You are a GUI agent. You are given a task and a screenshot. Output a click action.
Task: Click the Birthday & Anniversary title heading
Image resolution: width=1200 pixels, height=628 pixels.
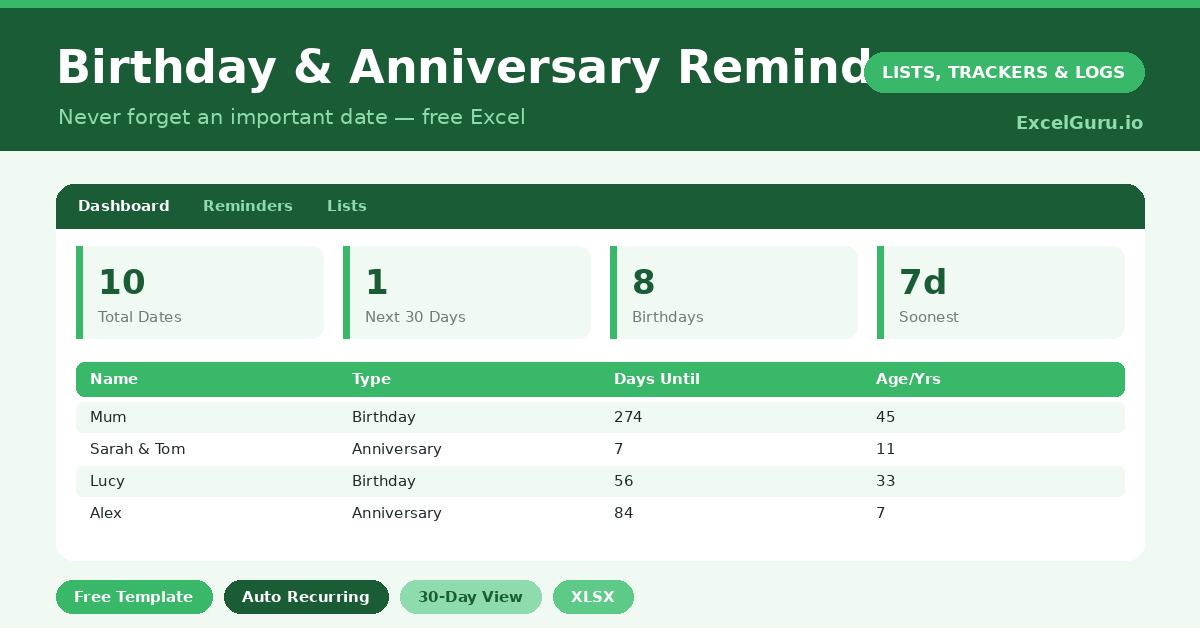[464, 68]
